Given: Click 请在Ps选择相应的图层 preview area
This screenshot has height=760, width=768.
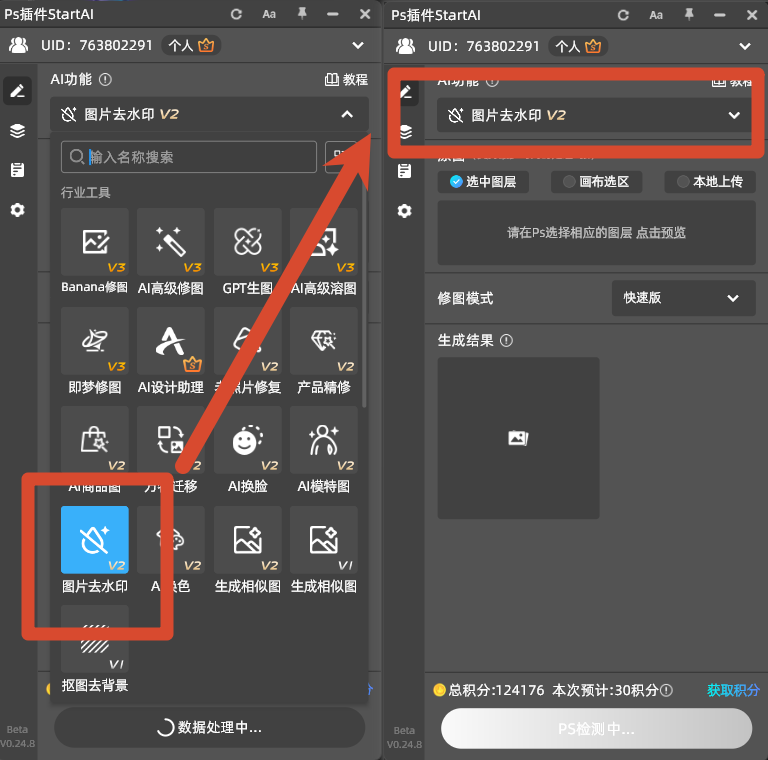Looking at the screenshot, I should [x=596, y=233].
